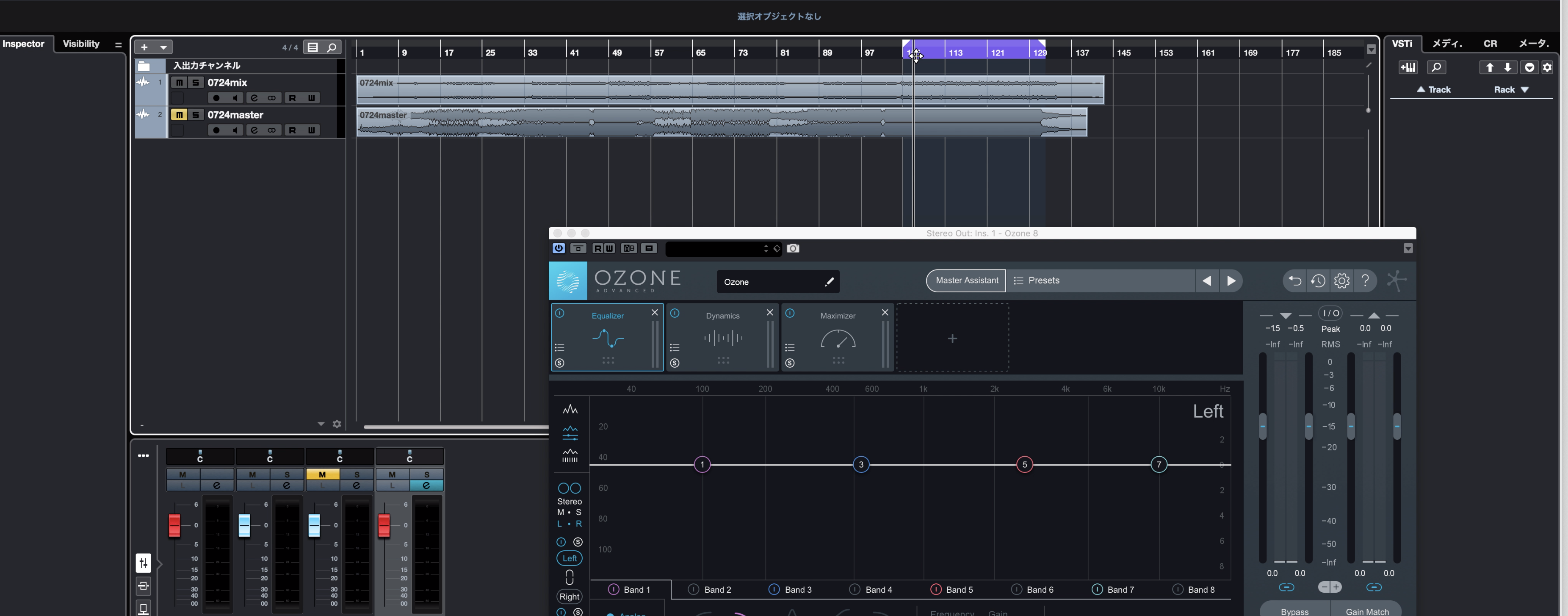Enable Band 8 power toggle
This screenshot has height=616, width=1568.
1177,589
